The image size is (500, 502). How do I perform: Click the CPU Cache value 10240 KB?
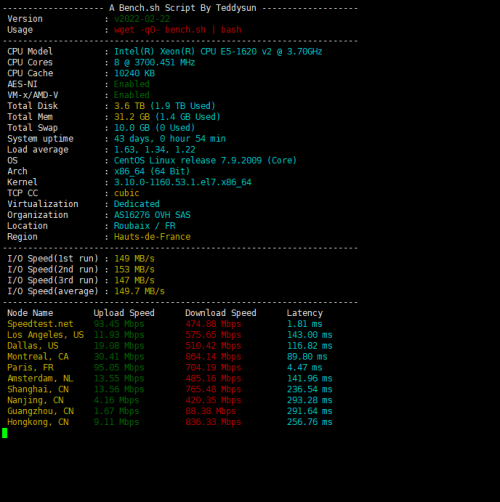point(134,73)
